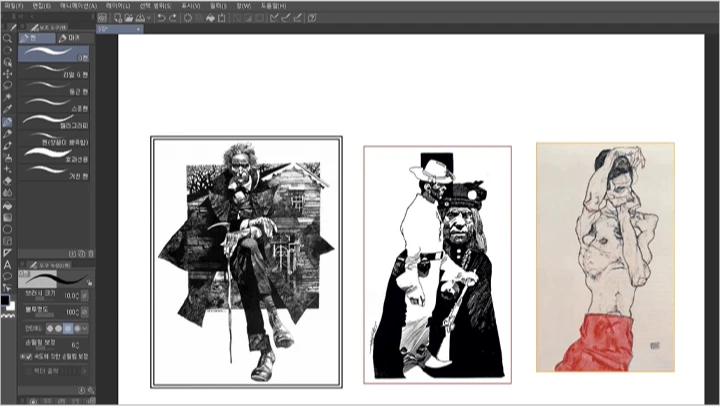
Task: Collapse the left panel double-arrow
Action: (20, 16)
